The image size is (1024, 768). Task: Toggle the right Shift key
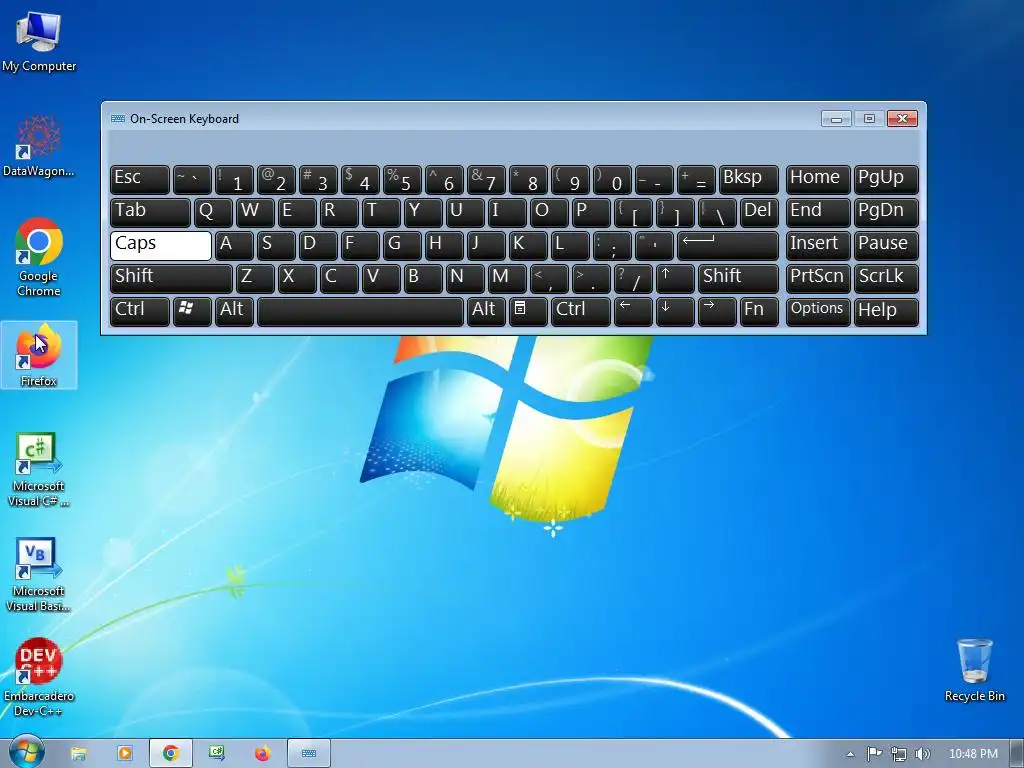pos(738,279)
